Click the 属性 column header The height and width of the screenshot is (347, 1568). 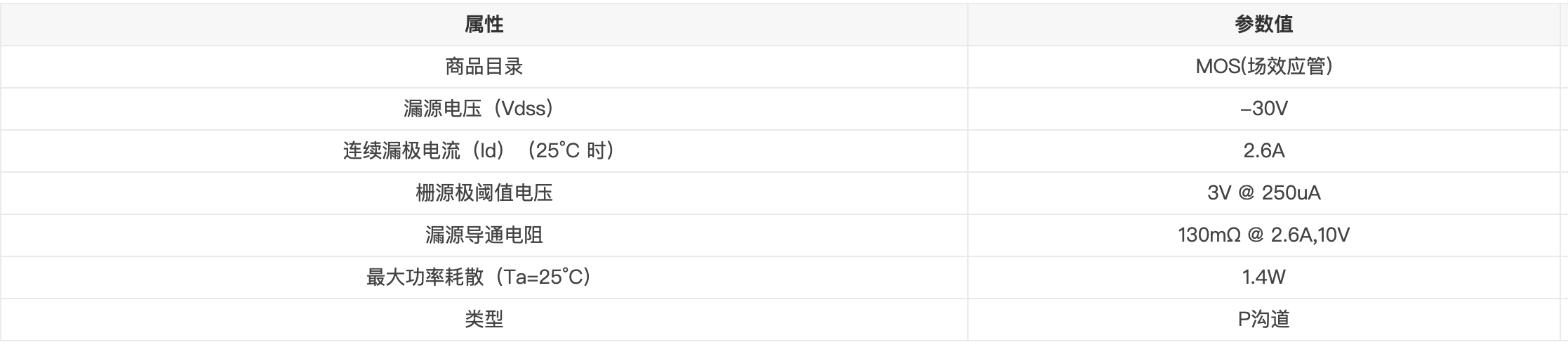click(484, 25)
